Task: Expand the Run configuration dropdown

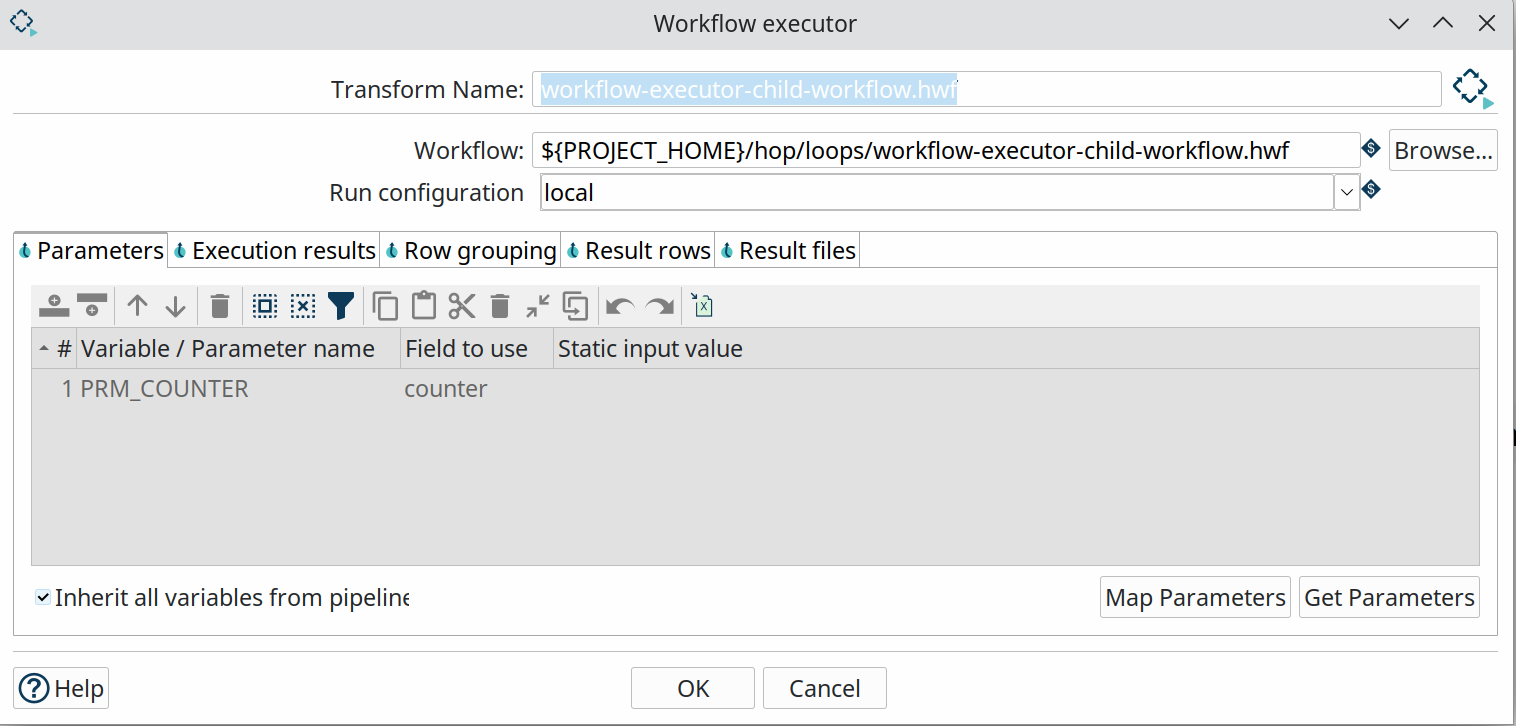Action: 1346,192
